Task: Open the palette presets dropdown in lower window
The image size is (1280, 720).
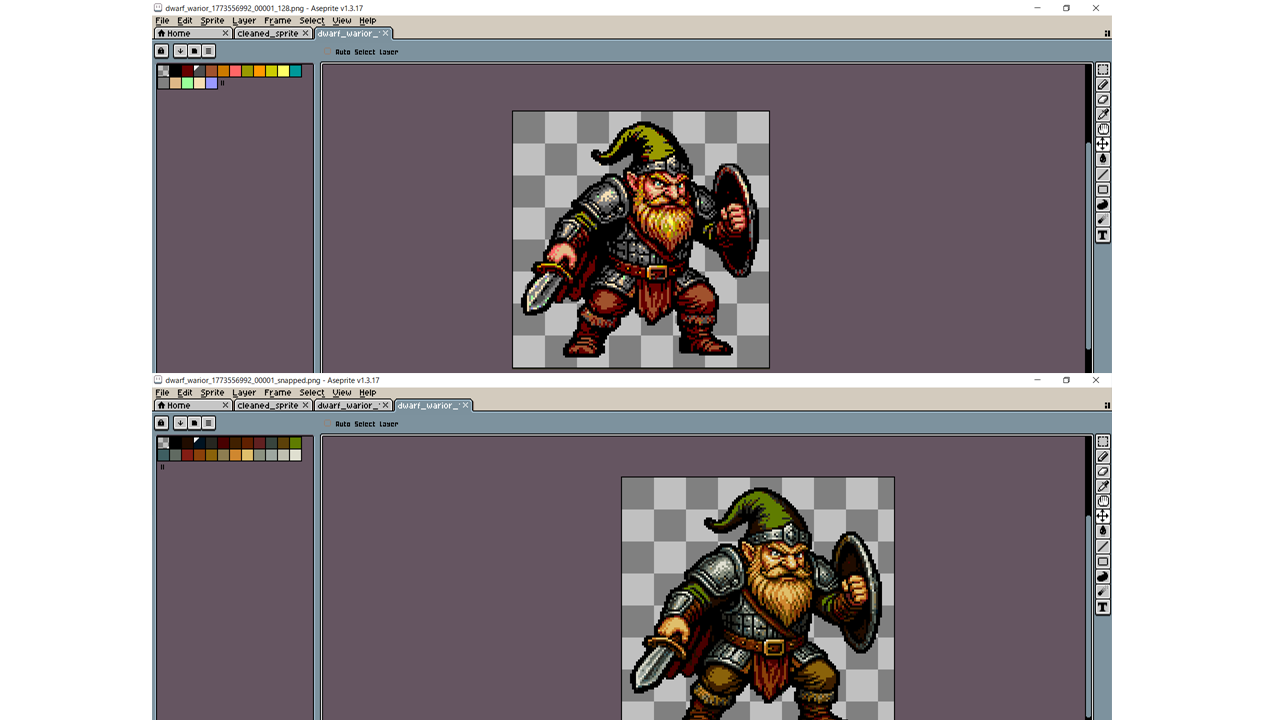Action: coord(194,423)
